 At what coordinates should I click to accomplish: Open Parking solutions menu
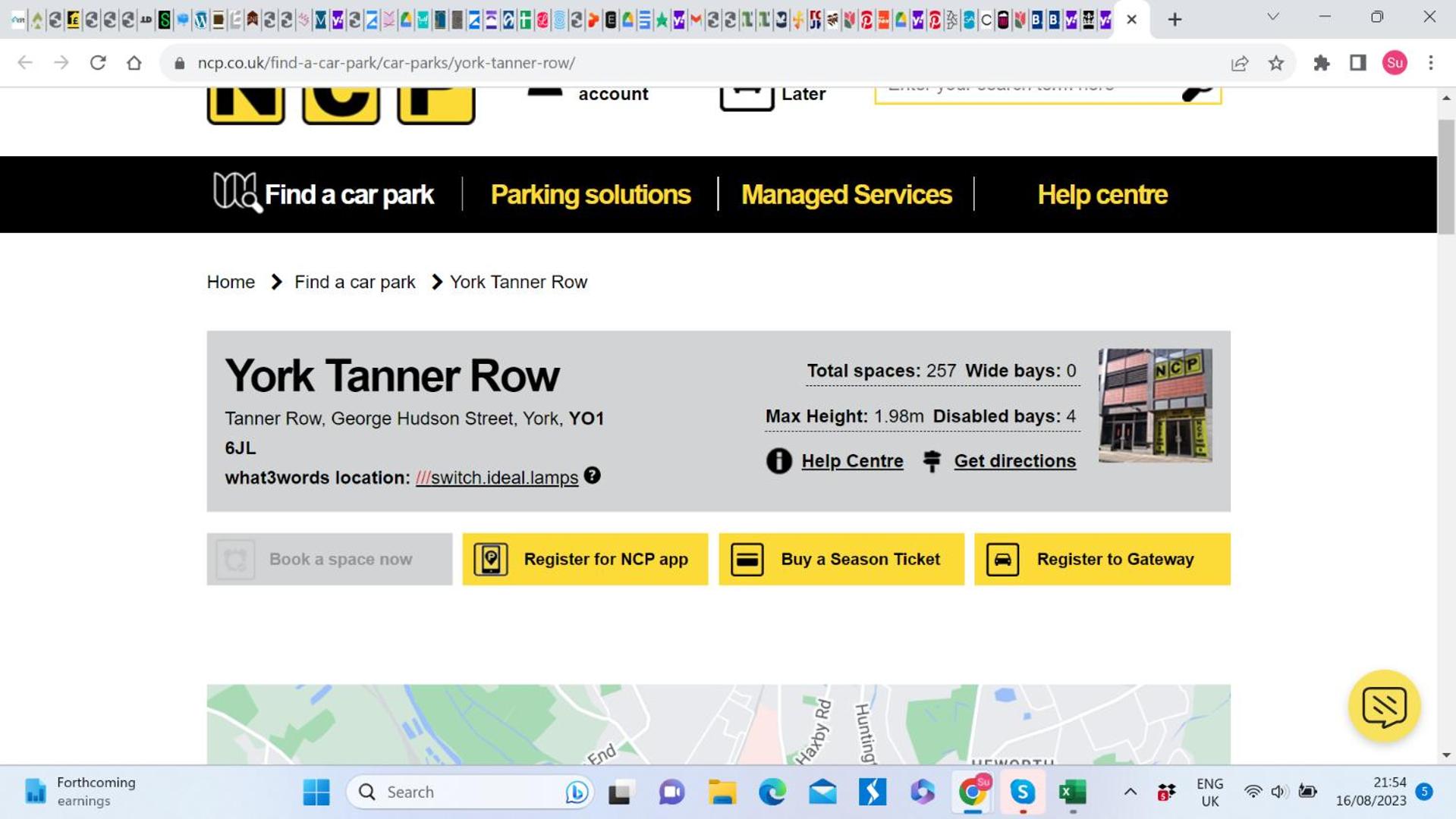point(590,195)
